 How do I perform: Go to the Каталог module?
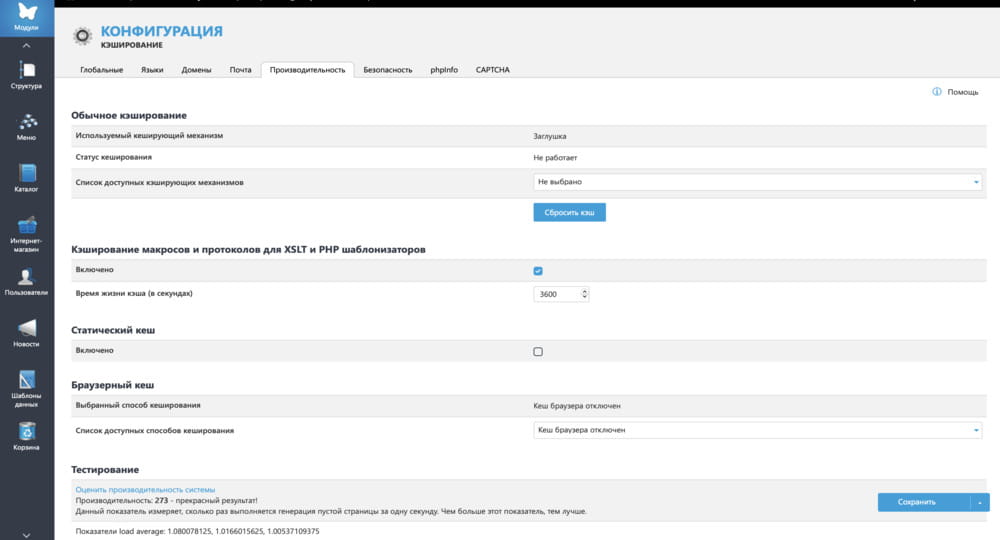27,176
